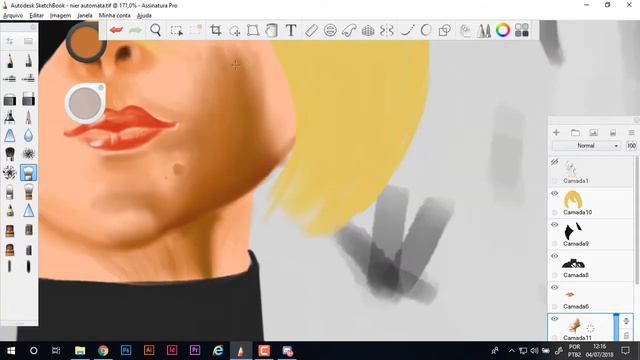Hide the Camada10 hair layer
The width and height of the screenshot is (640, 360).
[x=554, y=193]
